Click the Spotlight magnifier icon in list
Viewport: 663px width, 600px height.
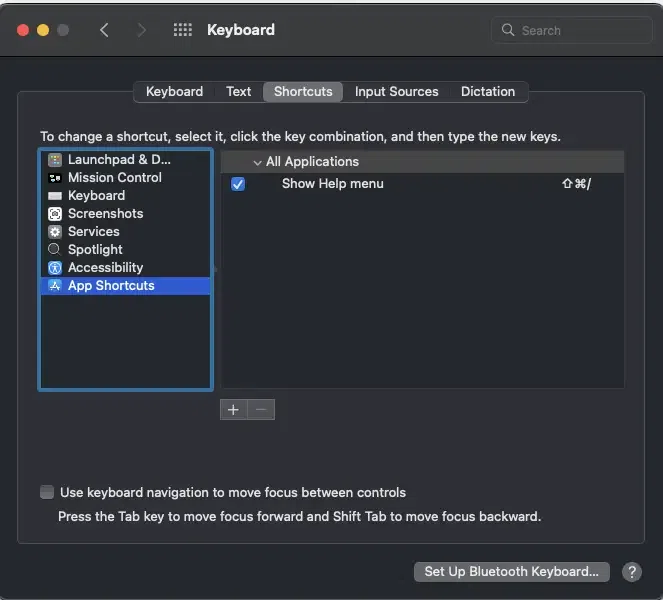pyautogui.click(x=55, y=250)
